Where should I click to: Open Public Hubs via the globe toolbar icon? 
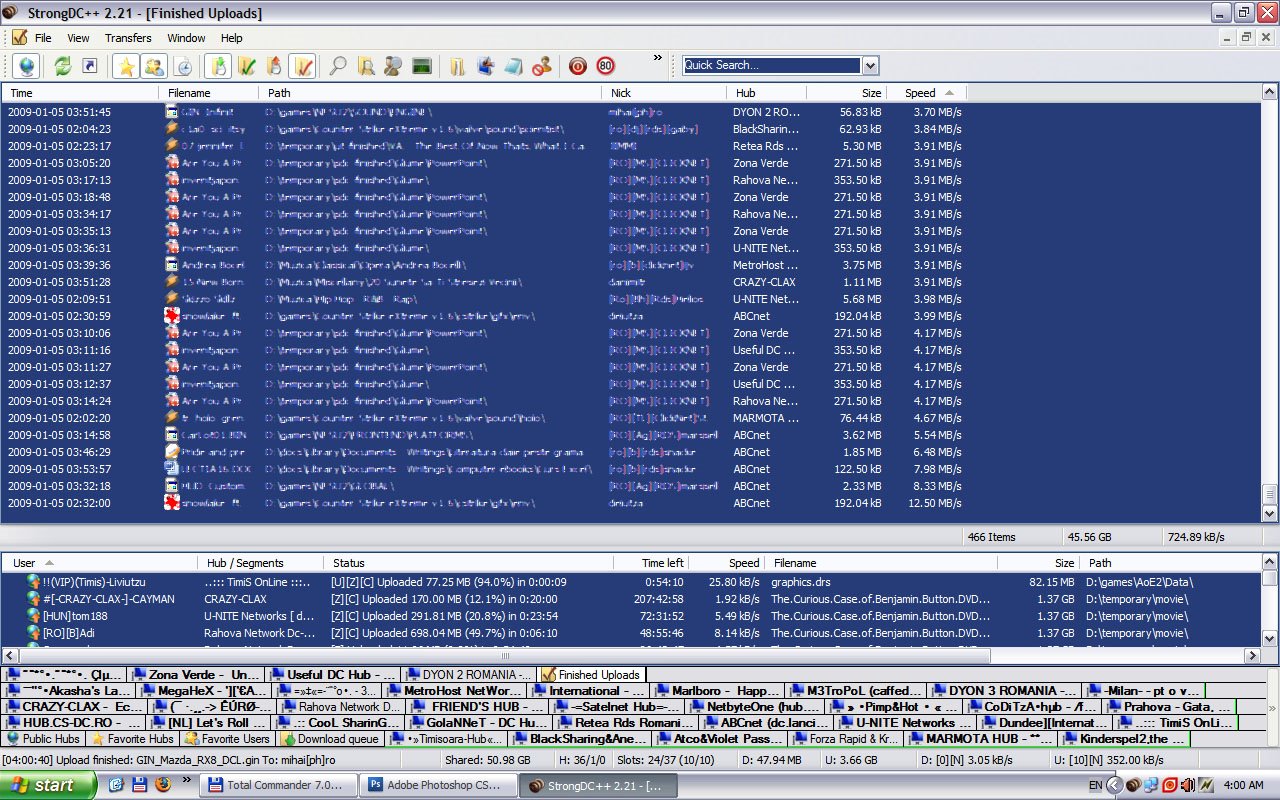tap(27, 66)
